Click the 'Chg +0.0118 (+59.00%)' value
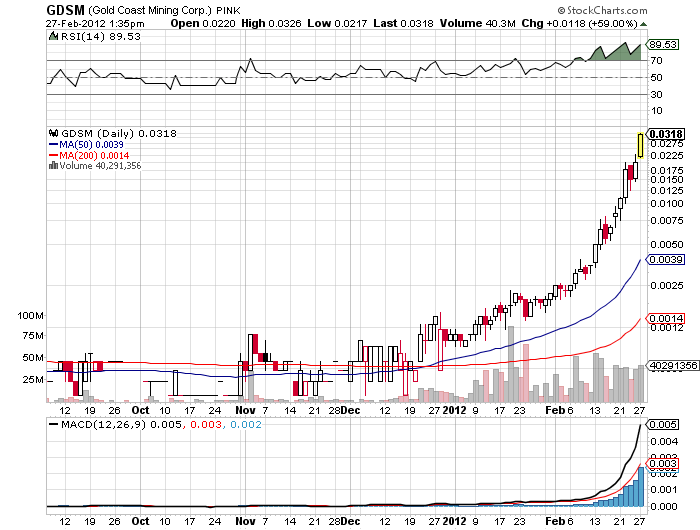The height and width of the screenshot is (530, 700). coord(579,23)
